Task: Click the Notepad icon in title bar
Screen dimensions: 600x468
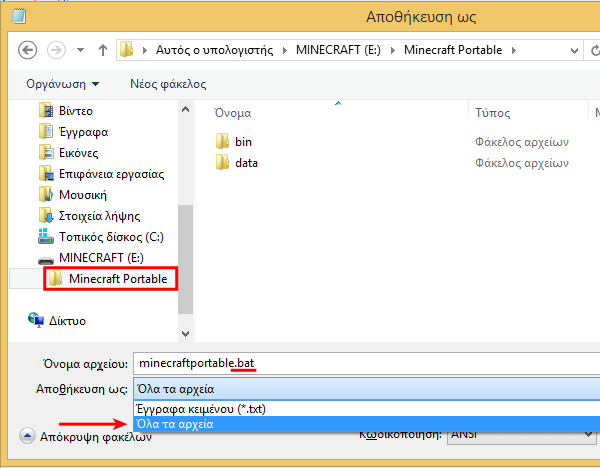Action: coord(18,16)
